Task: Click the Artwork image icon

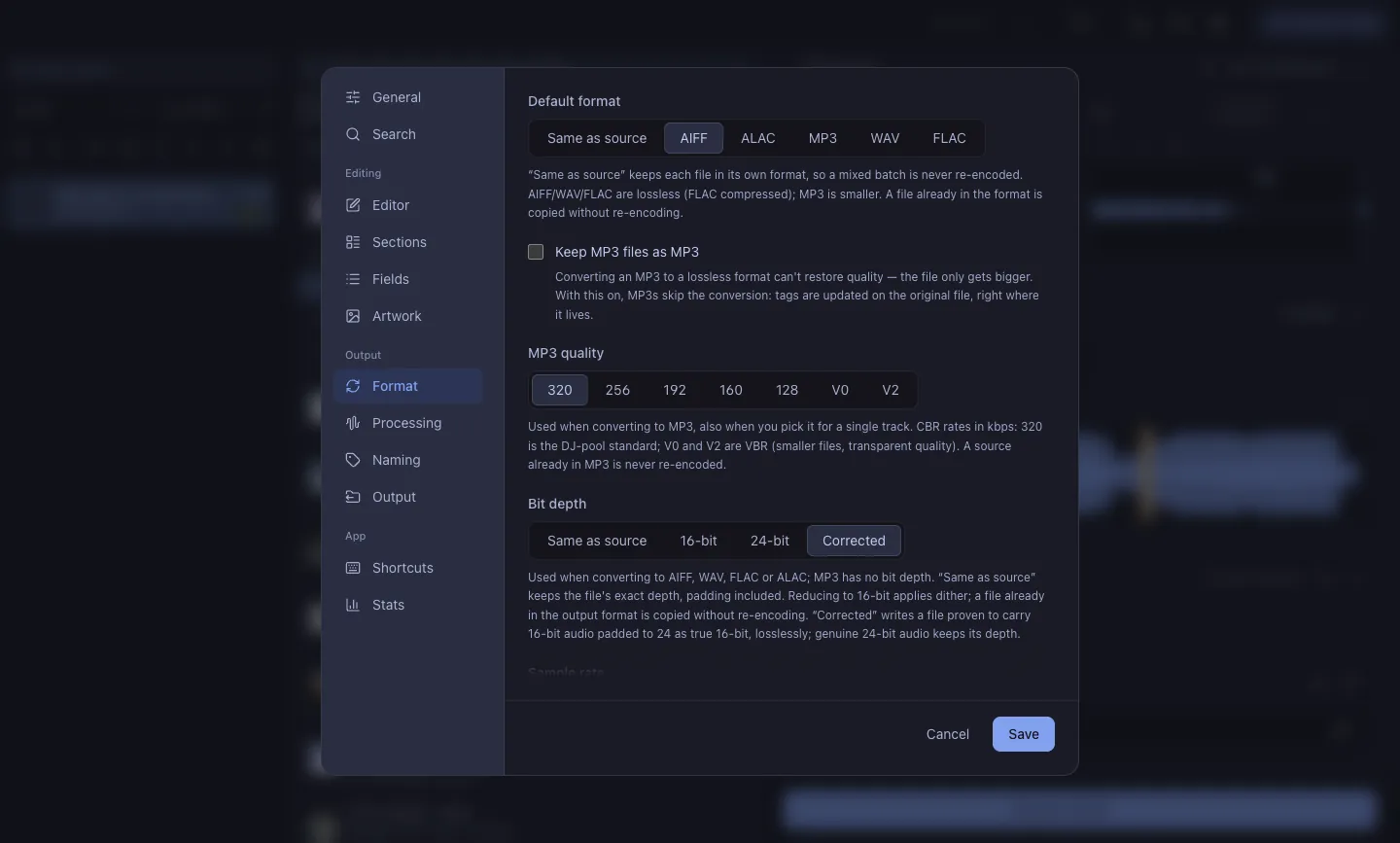Action: pyautogui.click(x=353, y=316)
